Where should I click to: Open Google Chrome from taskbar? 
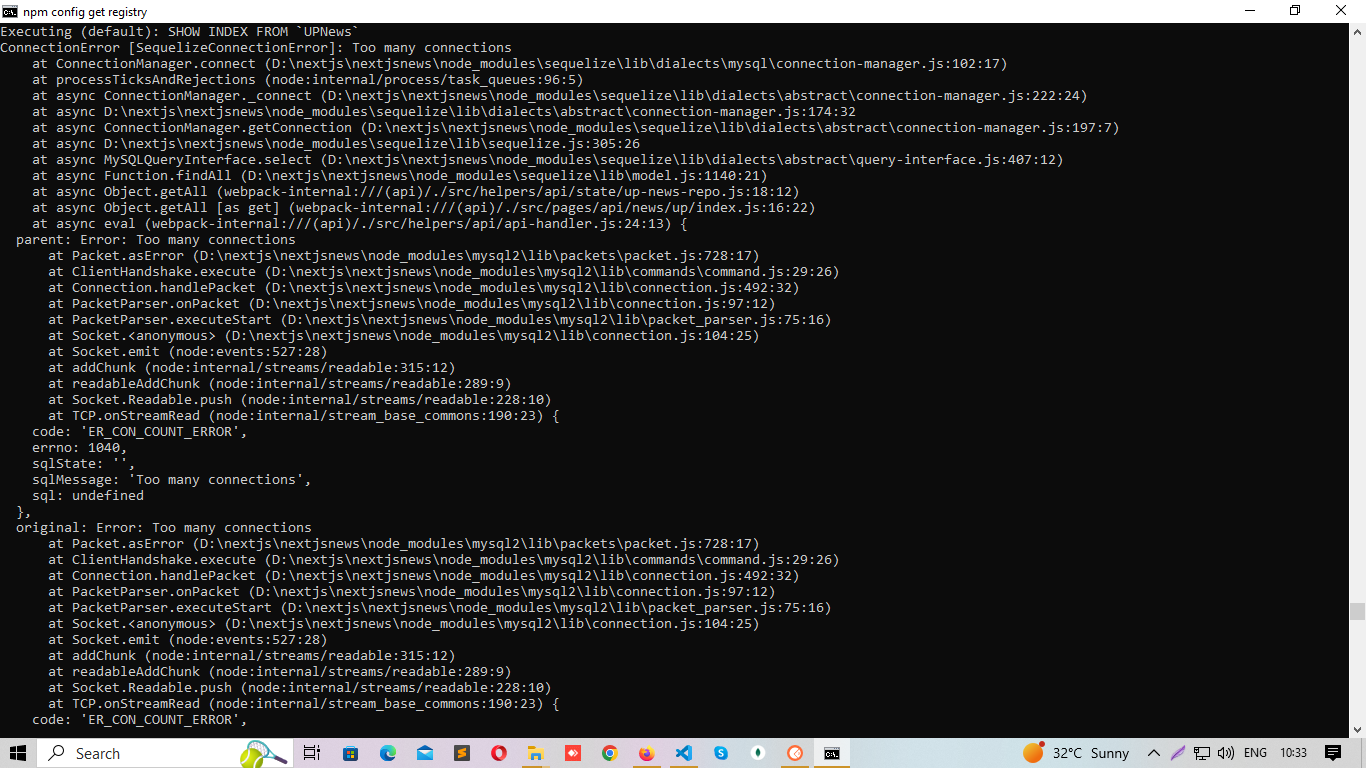[609, 753]
